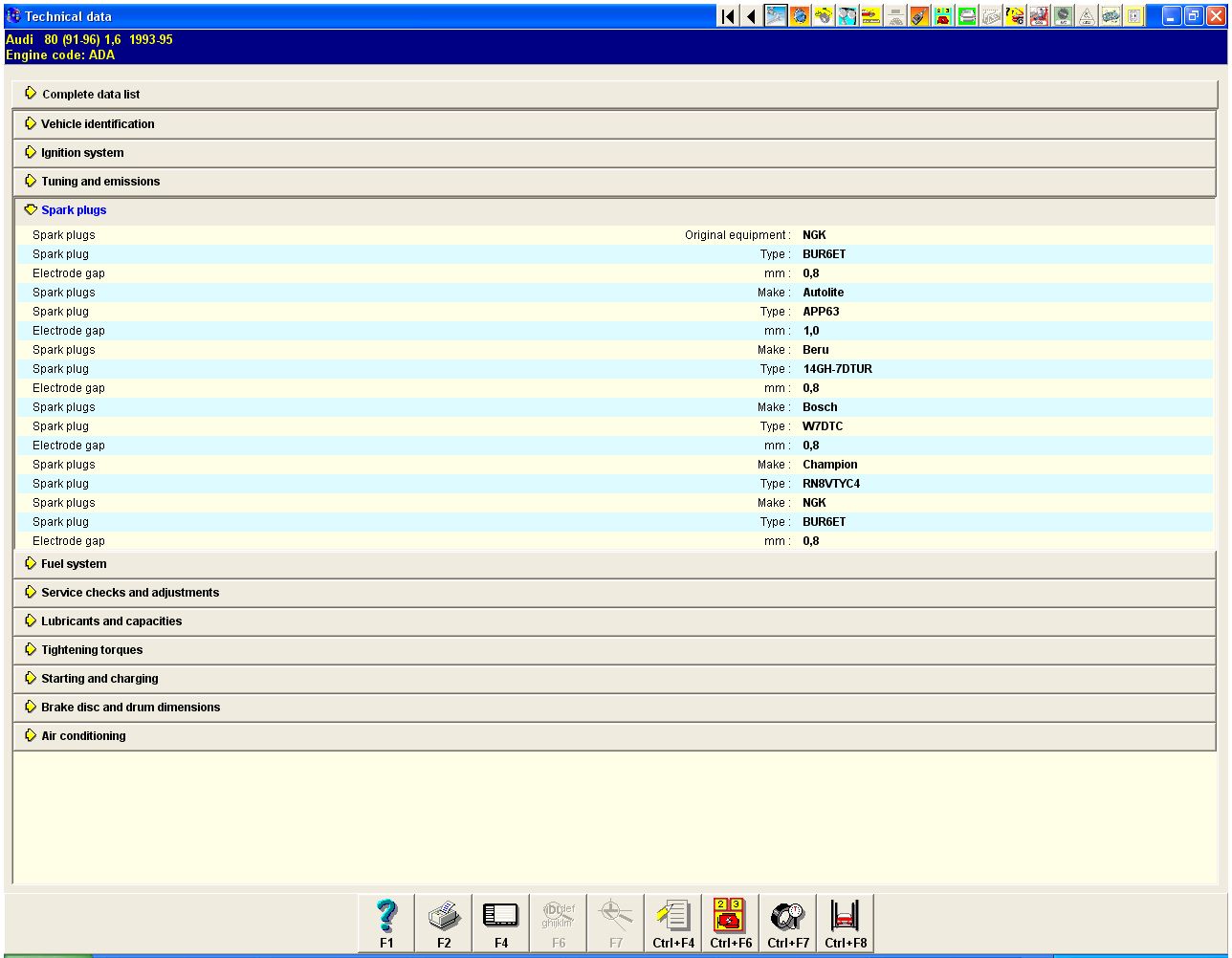Click the F4 screen display button
Image resolution: width=1232 pixels, height=958 pixels.
click(x=501, y=924)
